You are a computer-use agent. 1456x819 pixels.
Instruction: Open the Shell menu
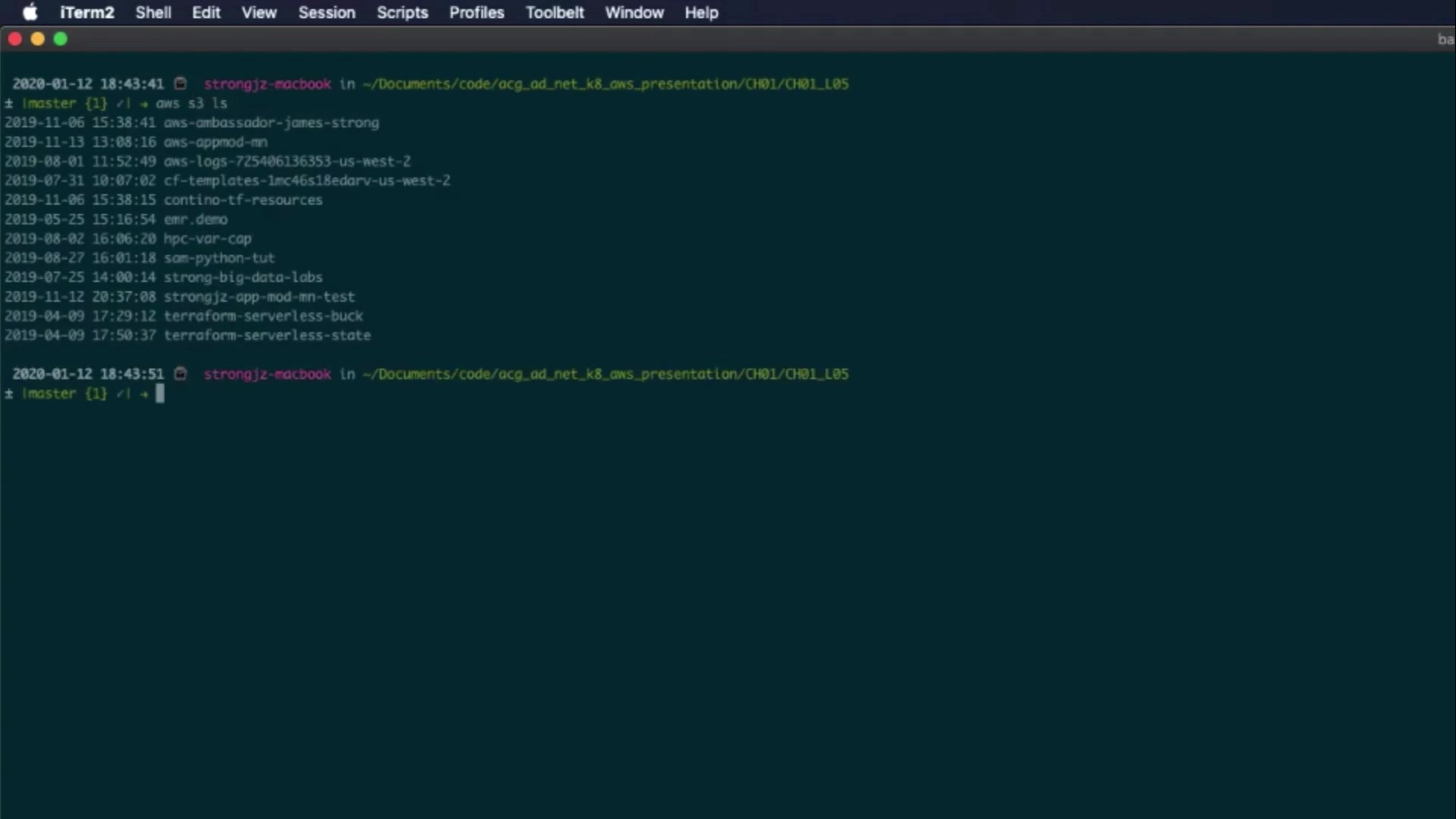(x=153, y=13)
